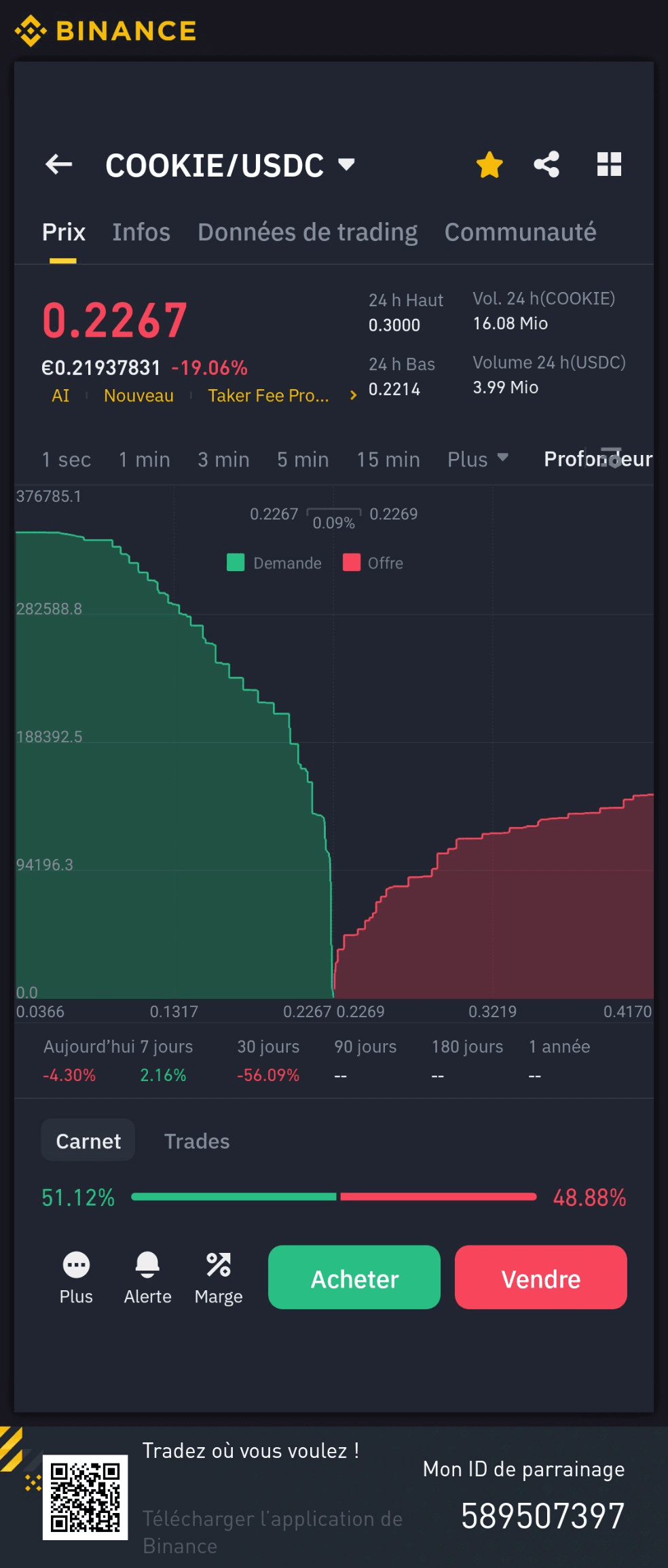The width and height of the screenshot is (668, 1568).
Task: Open the Données de trading tab
Action: [x=308, y=232]
